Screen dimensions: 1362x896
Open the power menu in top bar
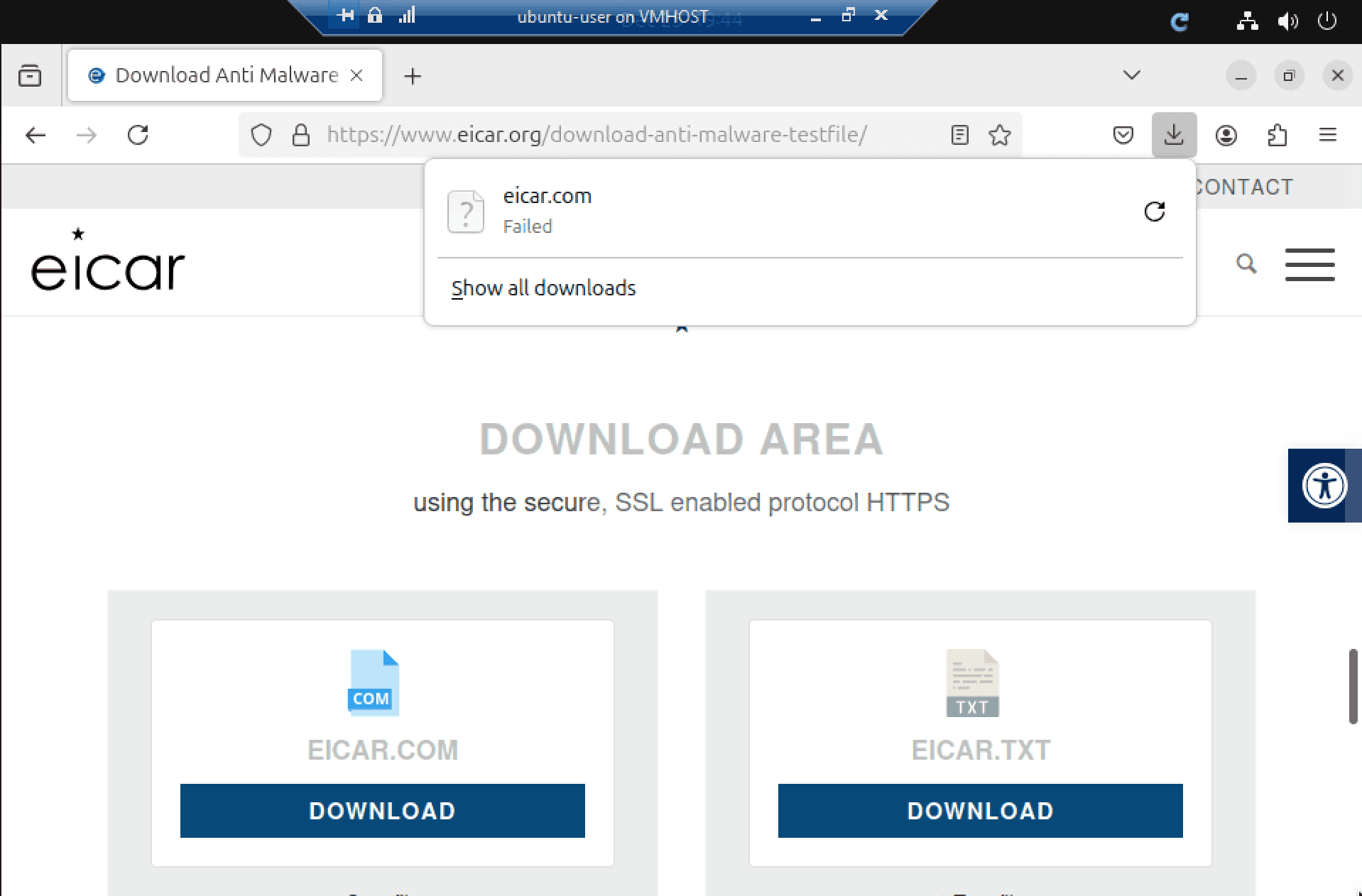pos(1327,21)
